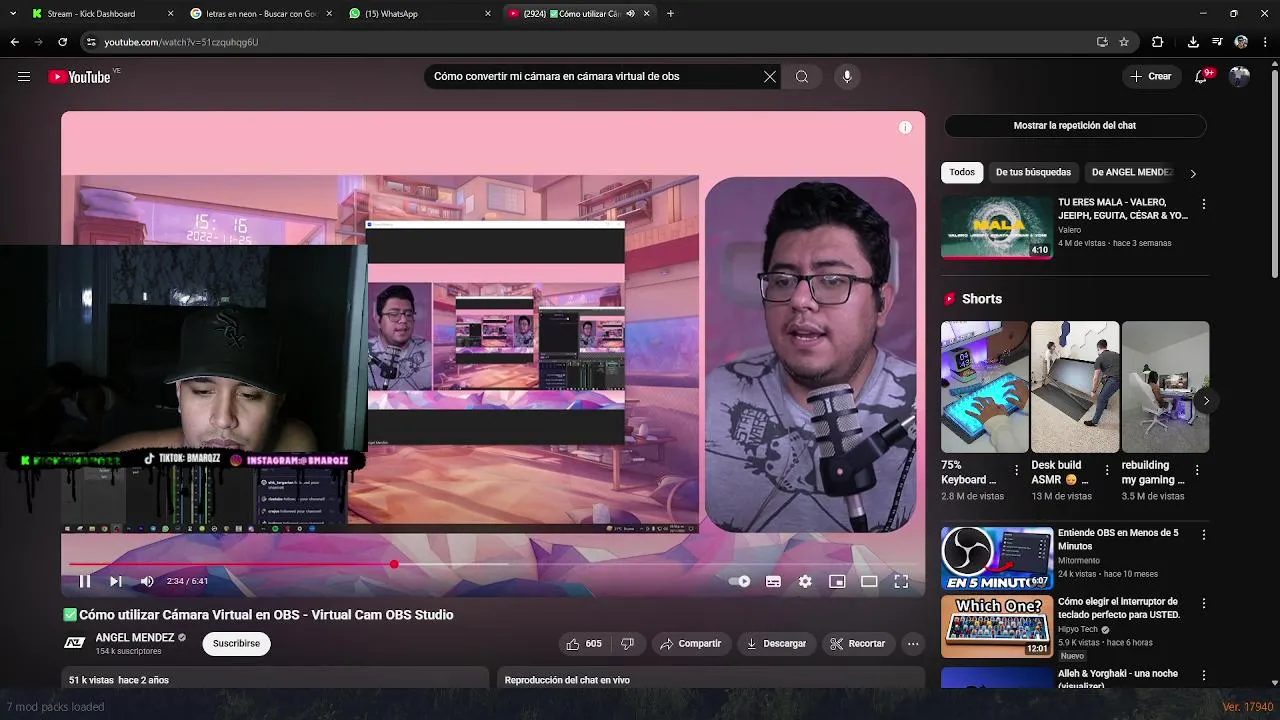Open options for Entiende OBS video
The width and height of the screenshot is (1280, 720).
[x=1204, y=535]
